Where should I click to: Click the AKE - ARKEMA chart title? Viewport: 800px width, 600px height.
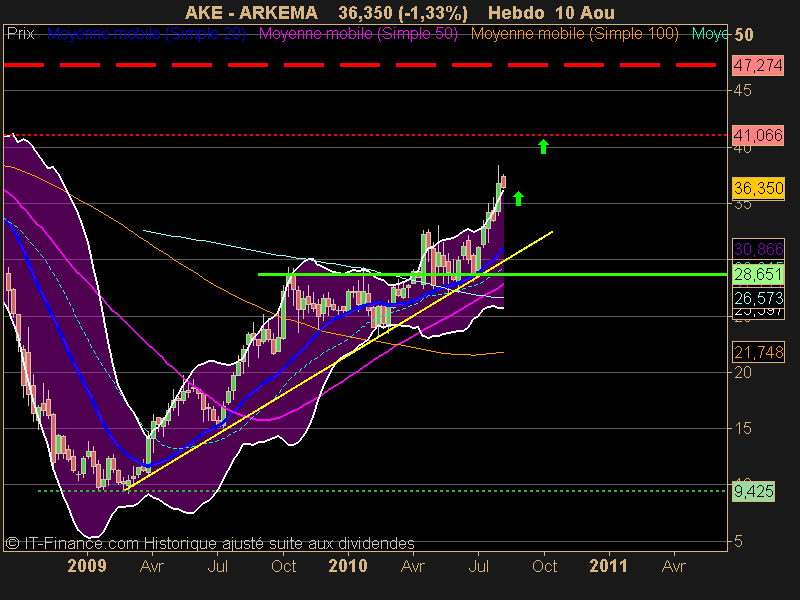(251, 12)
